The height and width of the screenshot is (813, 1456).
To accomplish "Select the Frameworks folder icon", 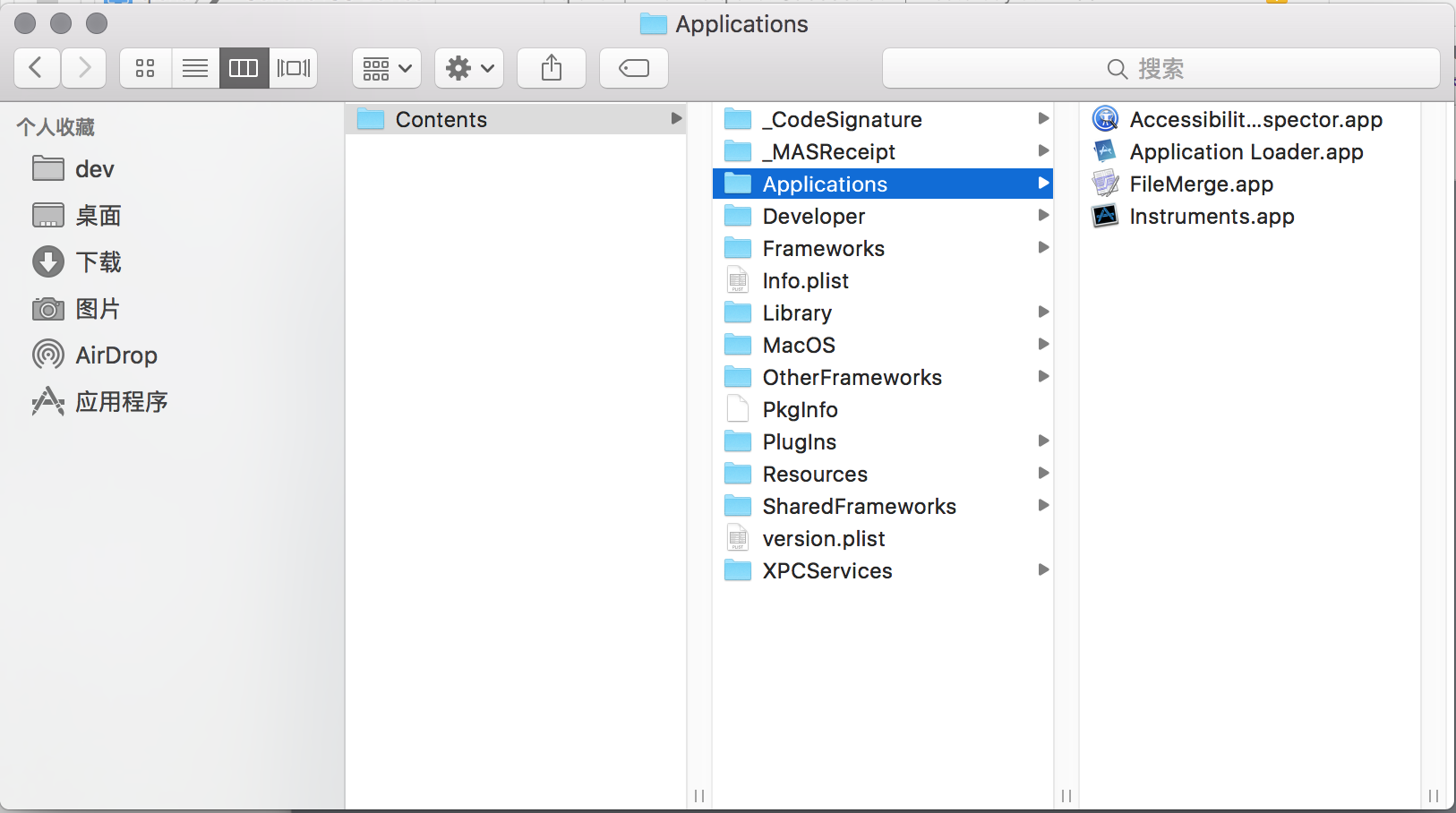I will coord(738,248).
